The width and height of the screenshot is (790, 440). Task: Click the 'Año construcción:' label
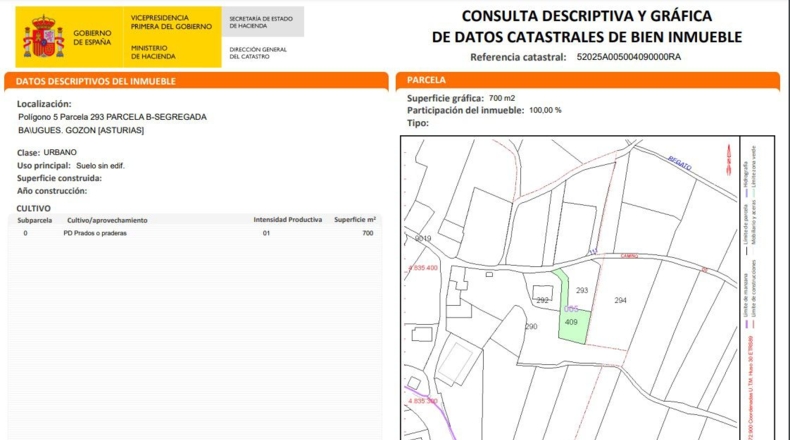tap(52, 191)
